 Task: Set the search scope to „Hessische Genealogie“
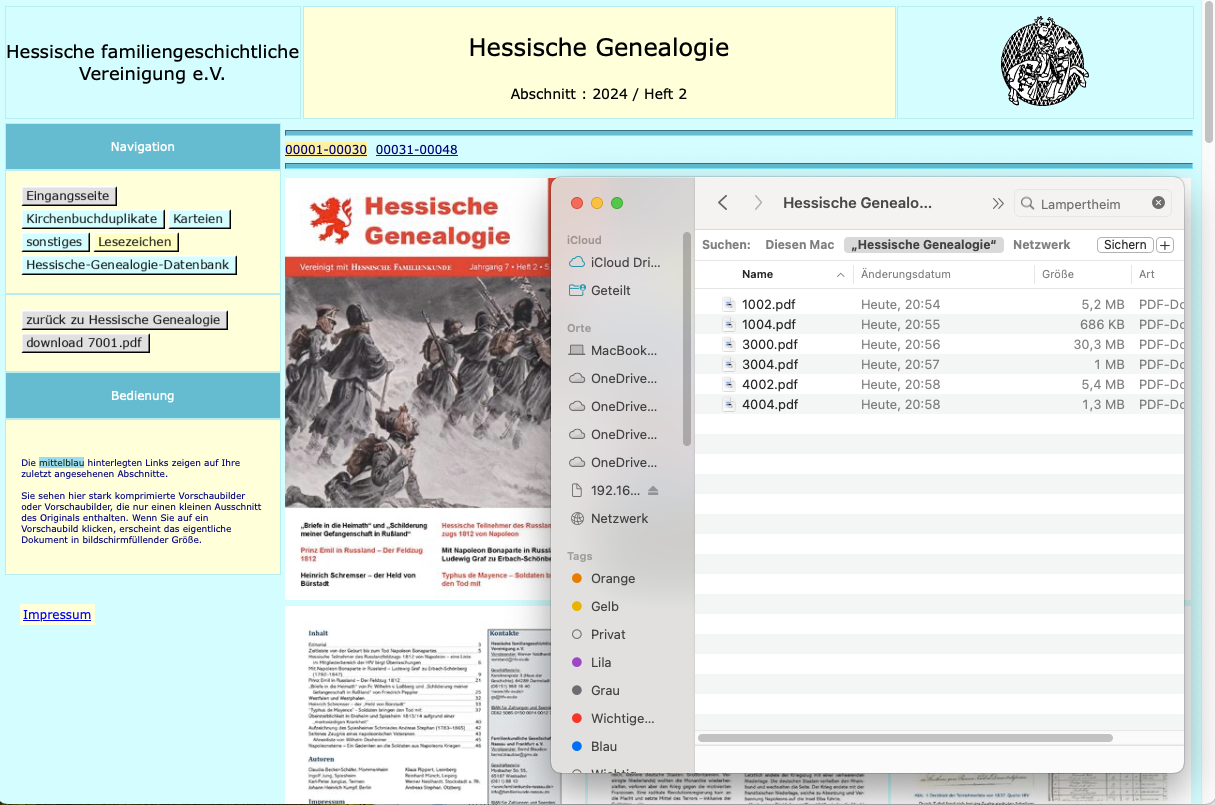pos(924,245)
